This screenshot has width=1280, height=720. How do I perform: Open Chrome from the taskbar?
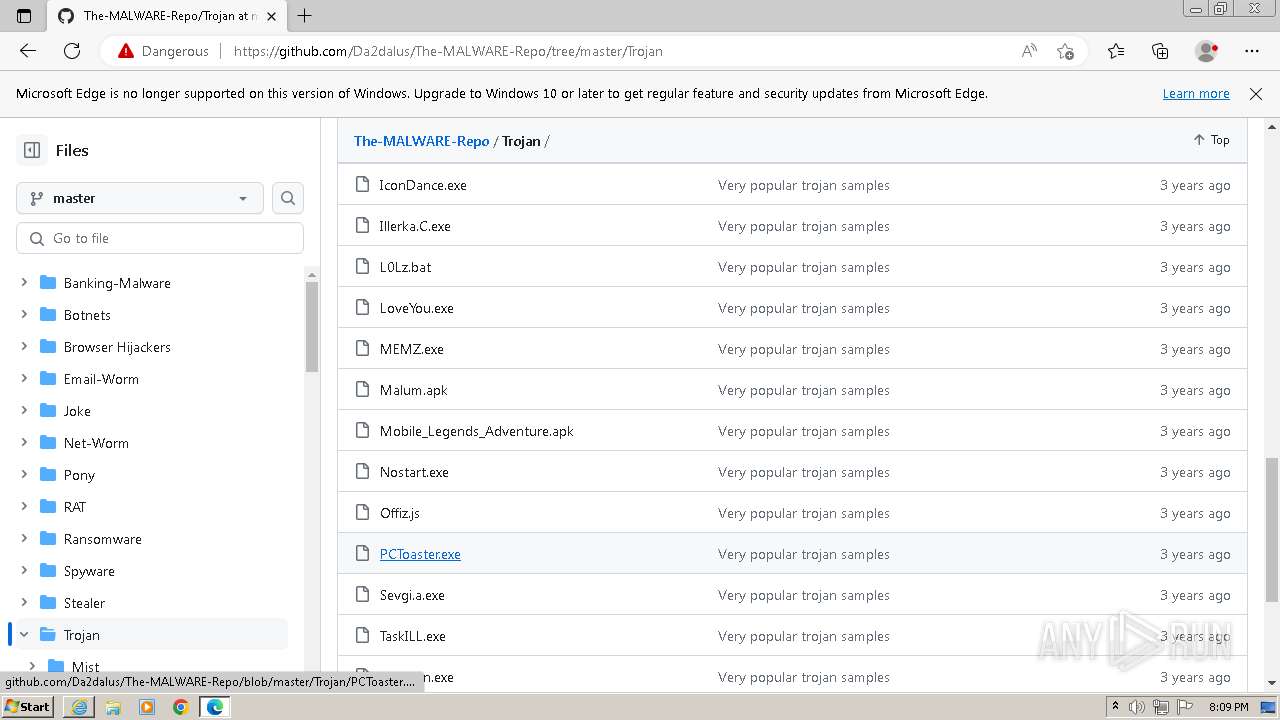click(x=181, y=707)
